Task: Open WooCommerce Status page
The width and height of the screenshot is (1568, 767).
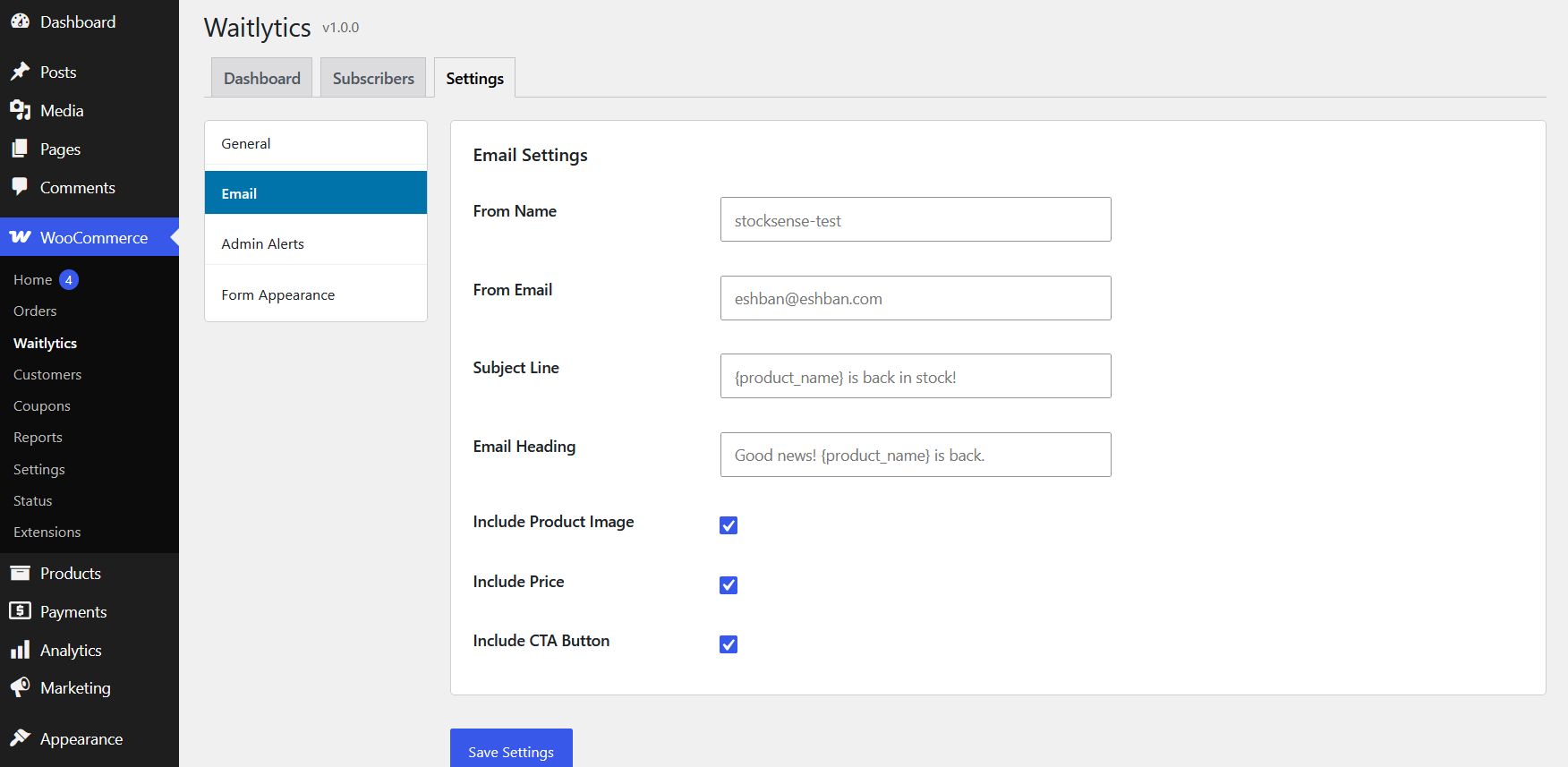Action: click(x=33, y=500)
